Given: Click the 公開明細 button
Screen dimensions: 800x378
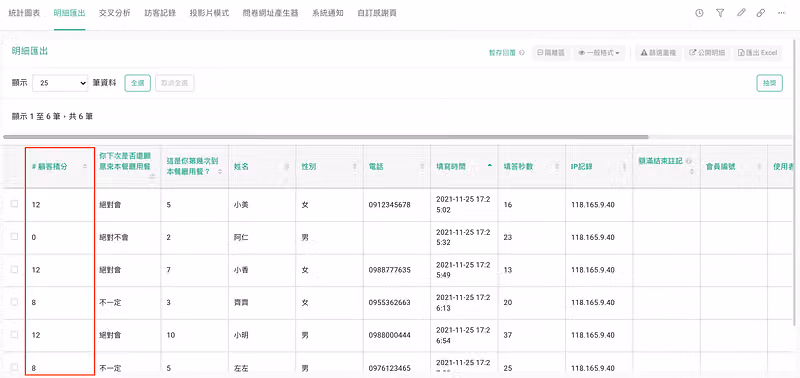Looking at the screenshot, I should tap(707, 53).
